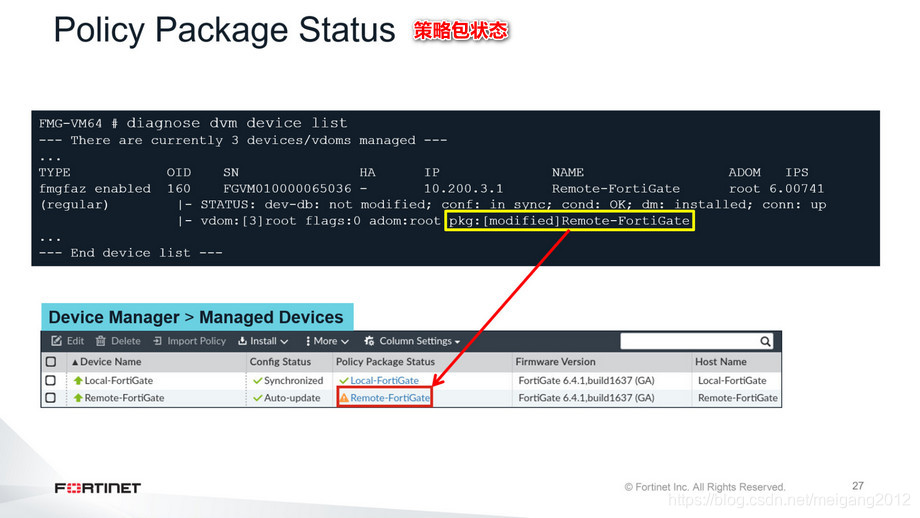Check the Remote-FortiGate row checkbox
The image size is (920, 518).
[51, 398]
